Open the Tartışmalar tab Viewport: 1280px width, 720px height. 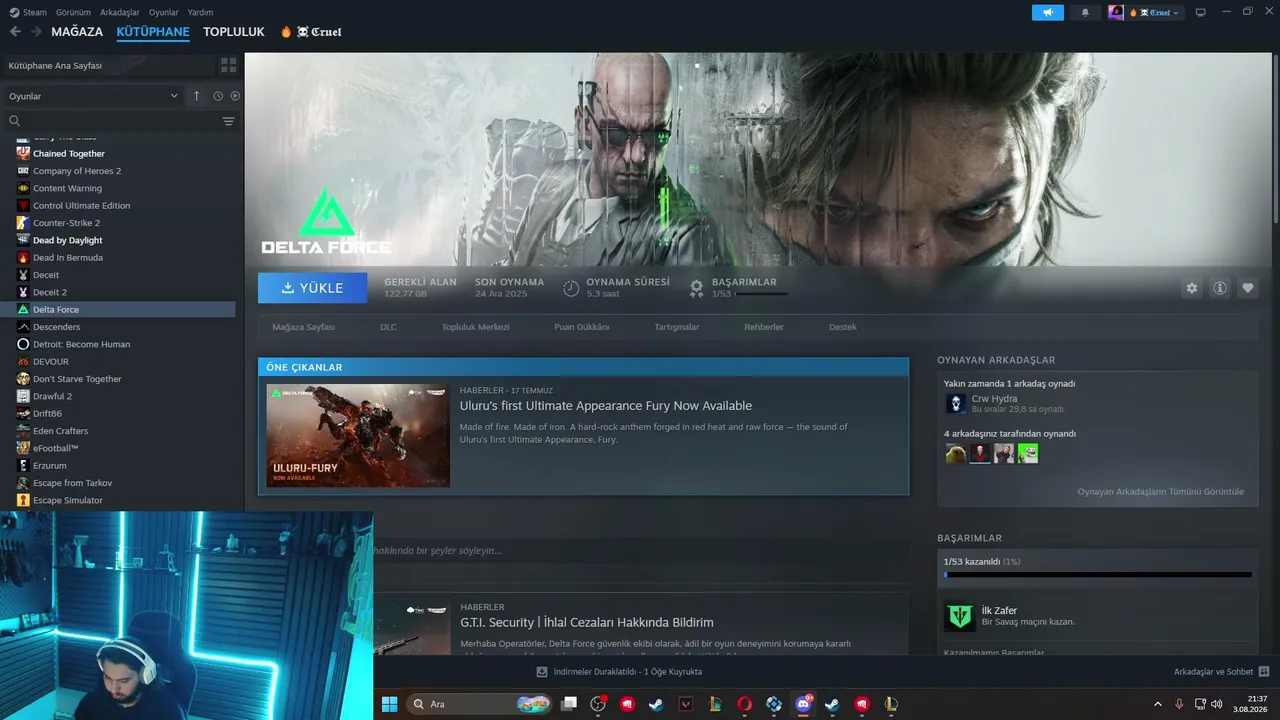click(677, 327)
